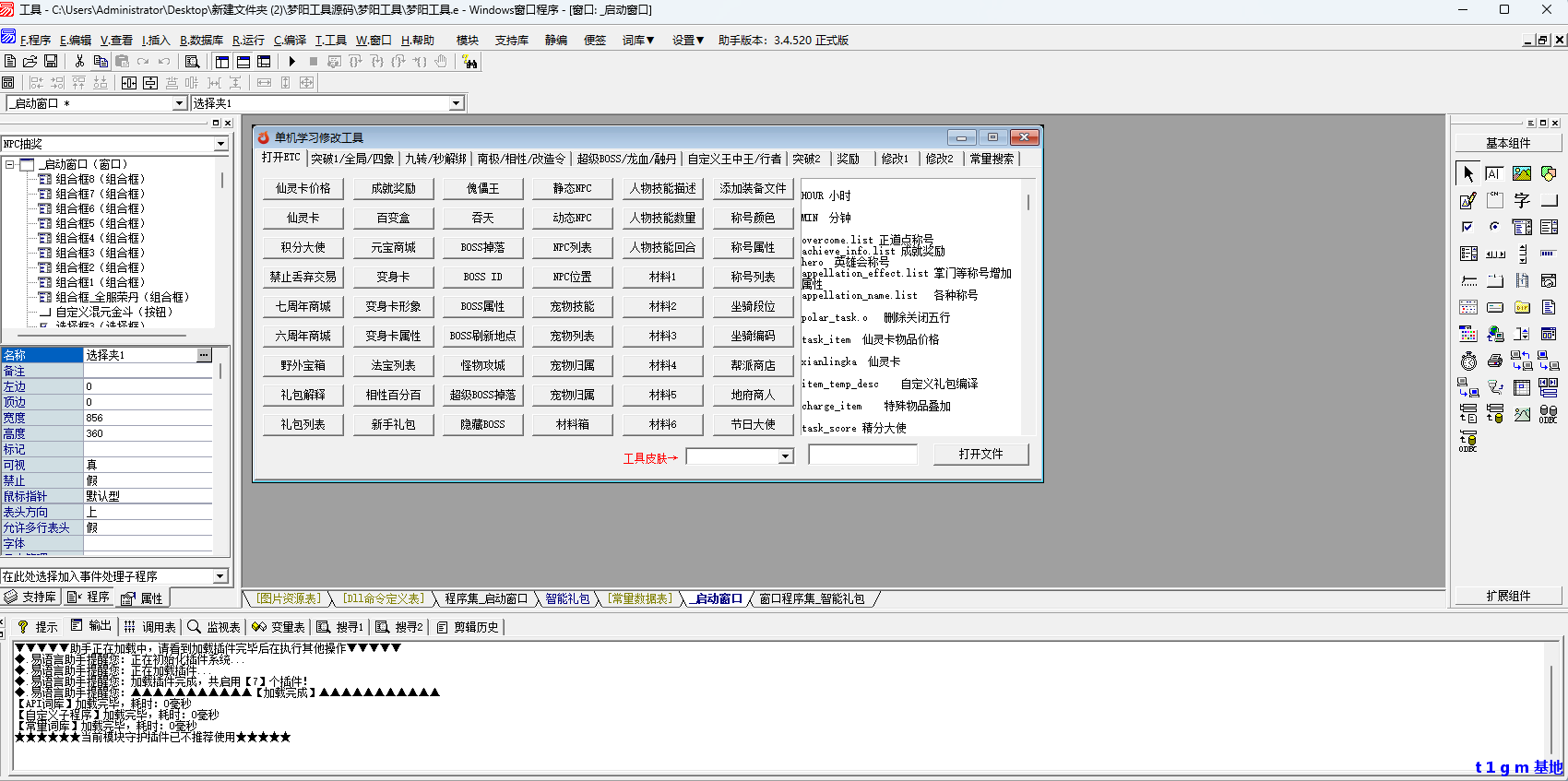
Task: Select the label (字) component icon
Action: 1522,200
